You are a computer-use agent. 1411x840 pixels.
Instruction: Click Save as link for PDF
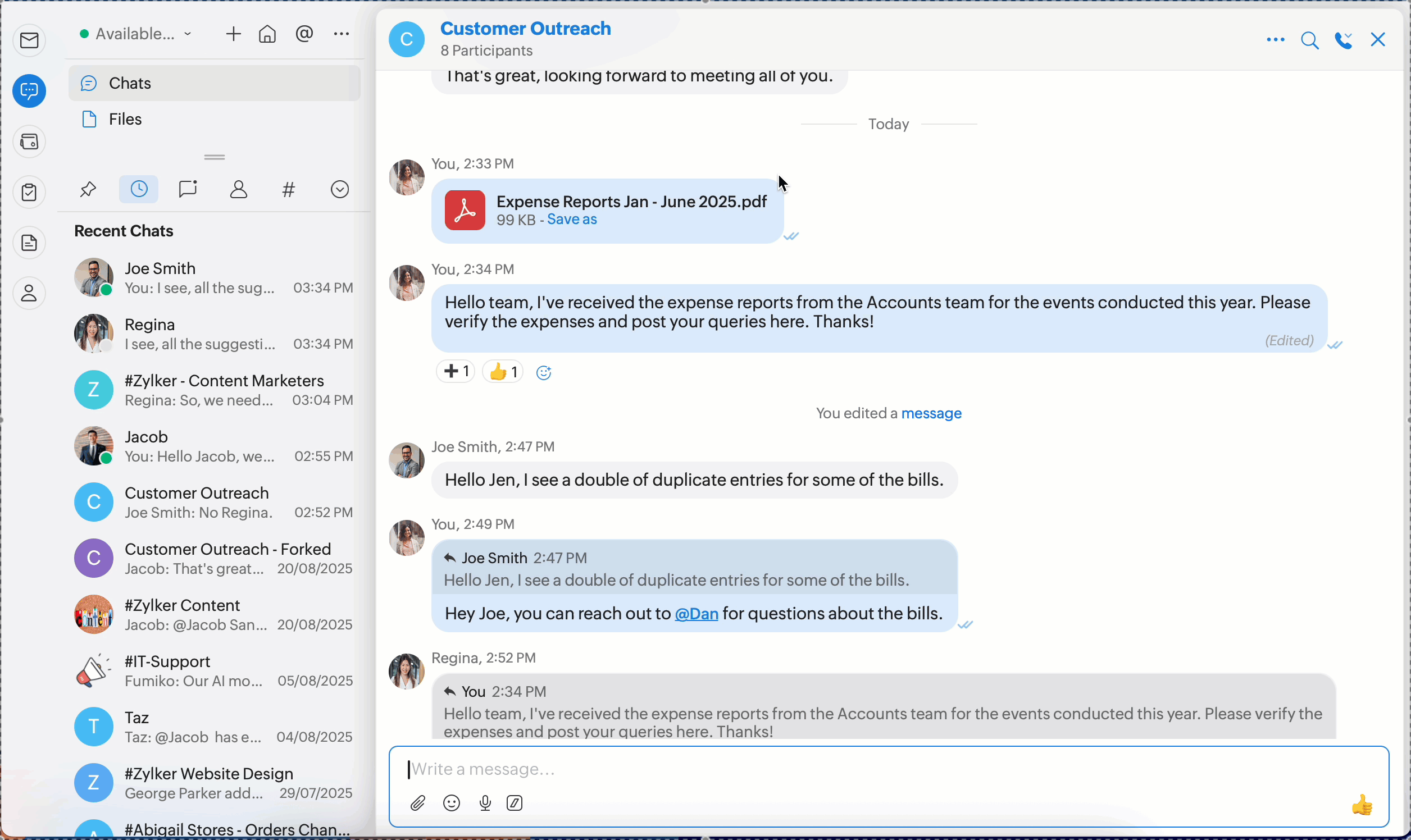(572, 220)
